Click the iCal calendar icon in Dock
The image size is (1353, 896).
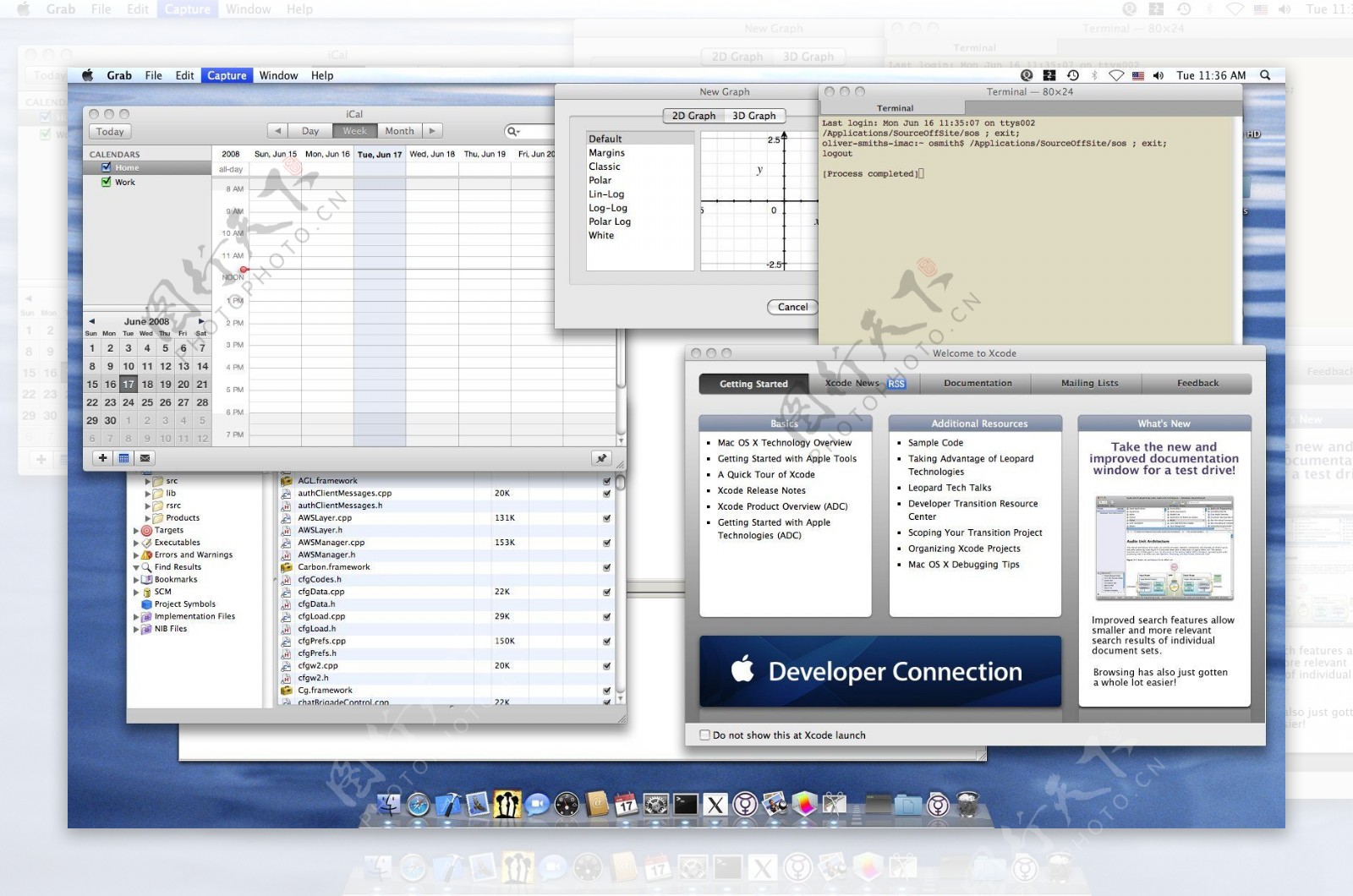[626, 804]
